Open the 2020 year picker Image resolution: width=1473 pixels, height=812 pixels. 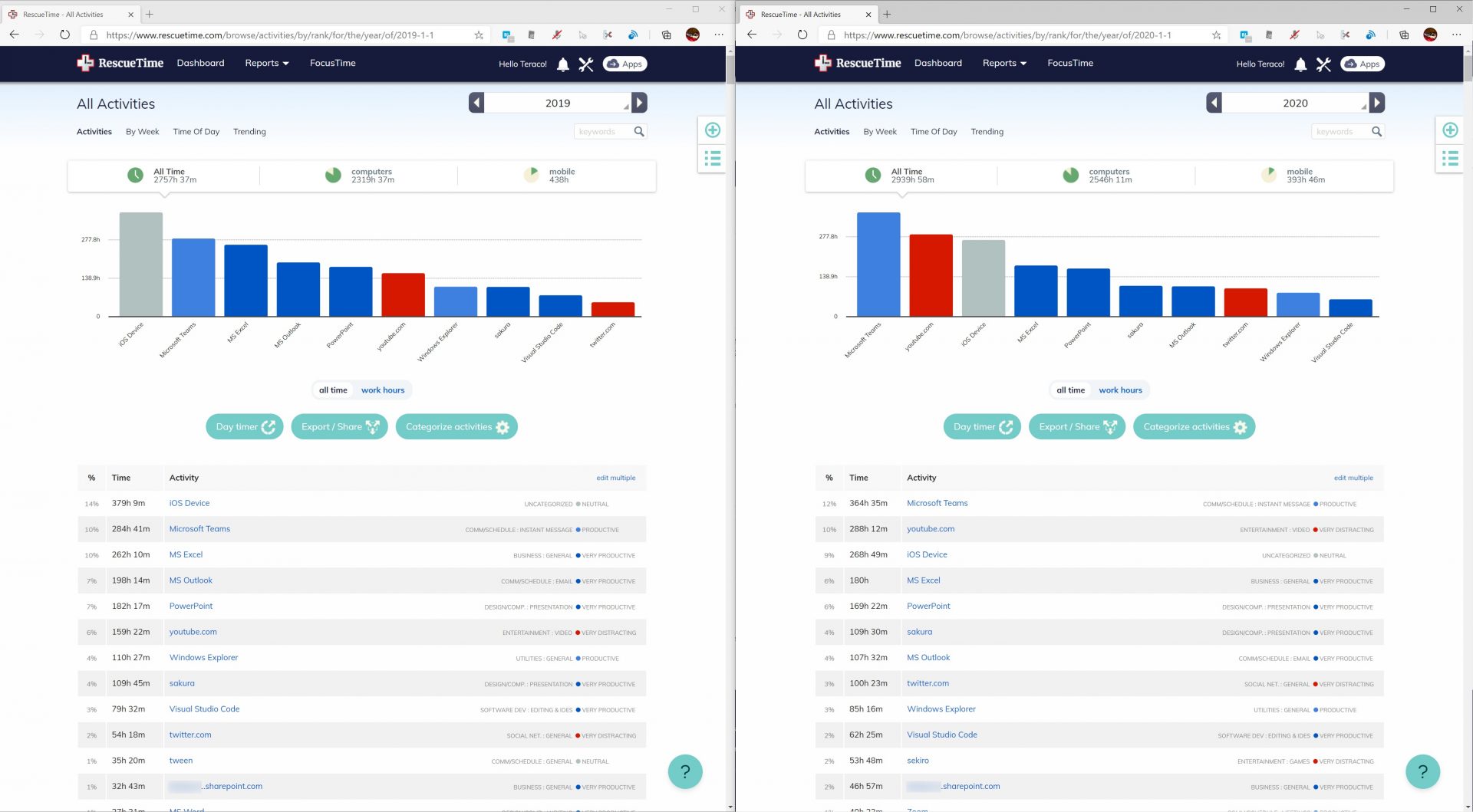[1295, 103]
